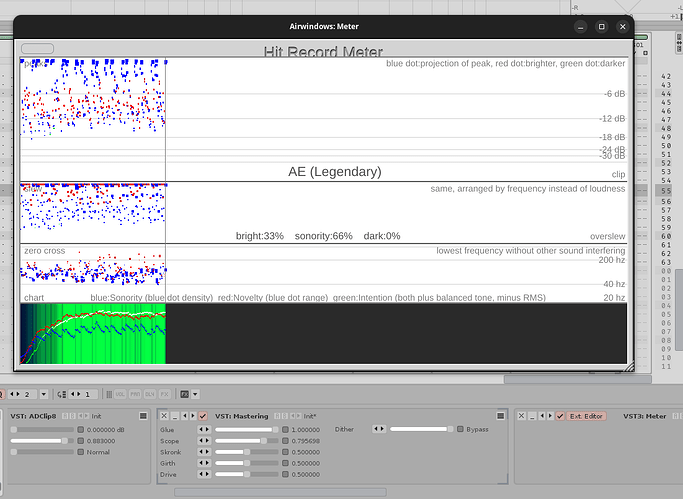The image size is (683, 499).
Task: Click the 0.795698 Scope value field
Action: coord(306,441)
